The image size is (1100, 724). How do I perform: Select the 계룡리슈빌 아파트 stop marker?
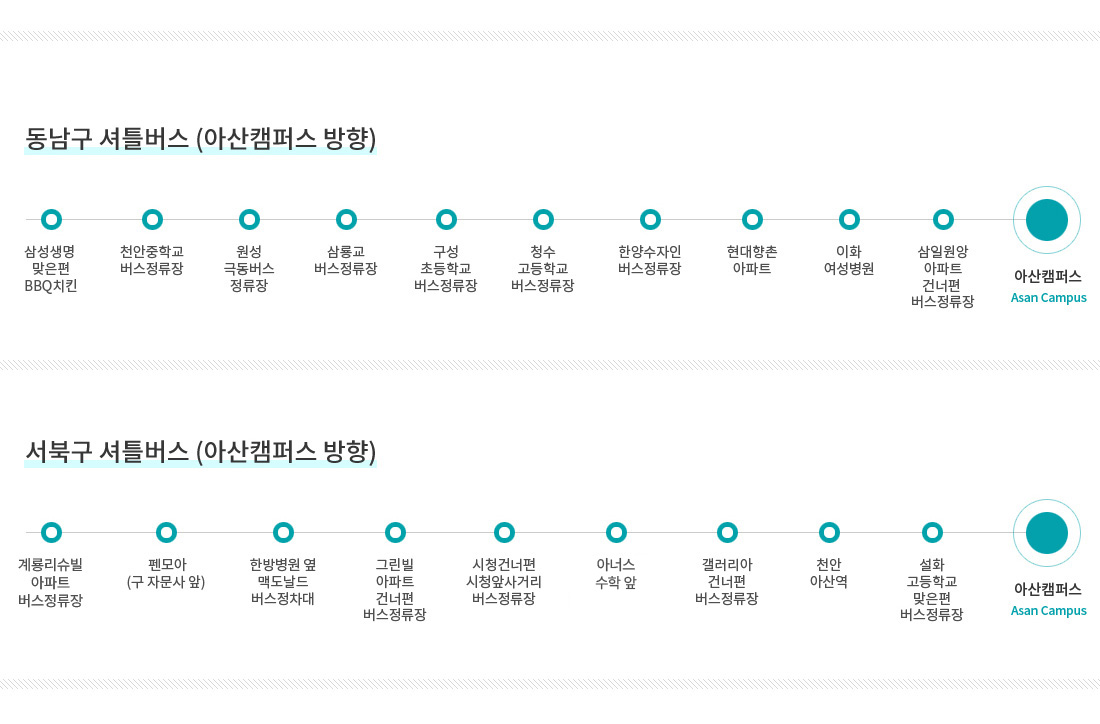(x=51, y=532)
